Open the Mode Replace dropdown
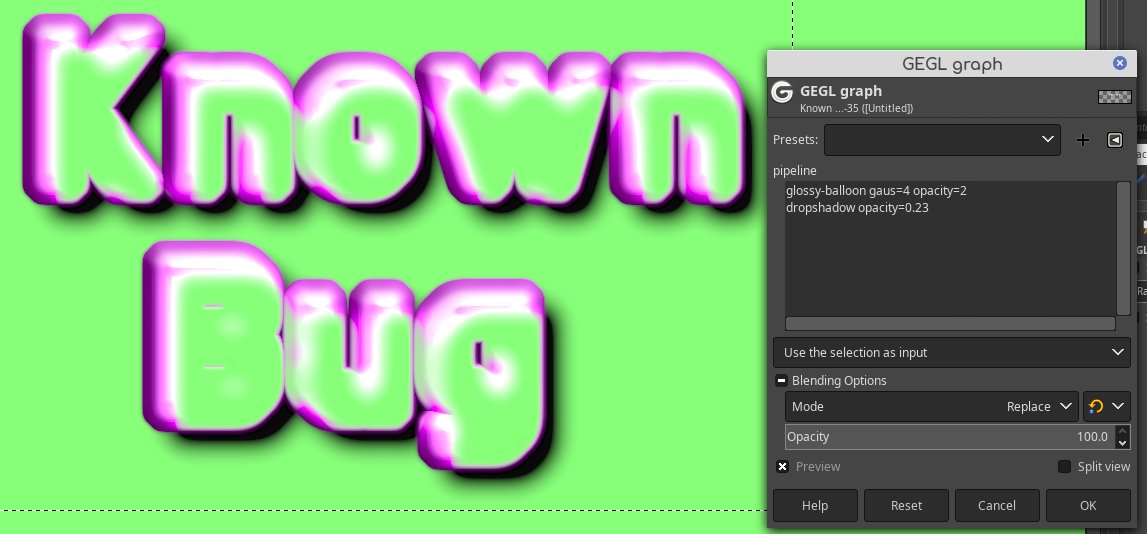The height and width of the screenshot is (534, 1147). 931,407
